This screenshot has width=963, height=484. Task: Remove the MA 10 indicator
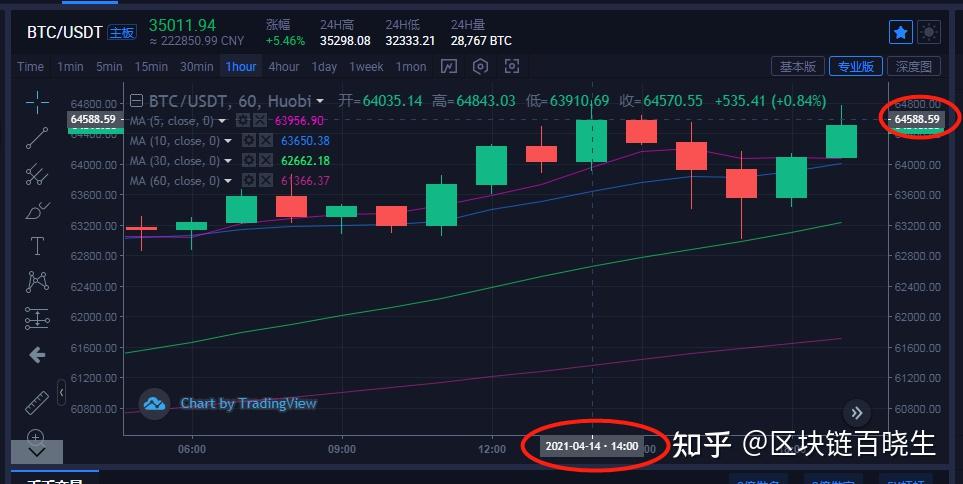[x=265, y=141]
